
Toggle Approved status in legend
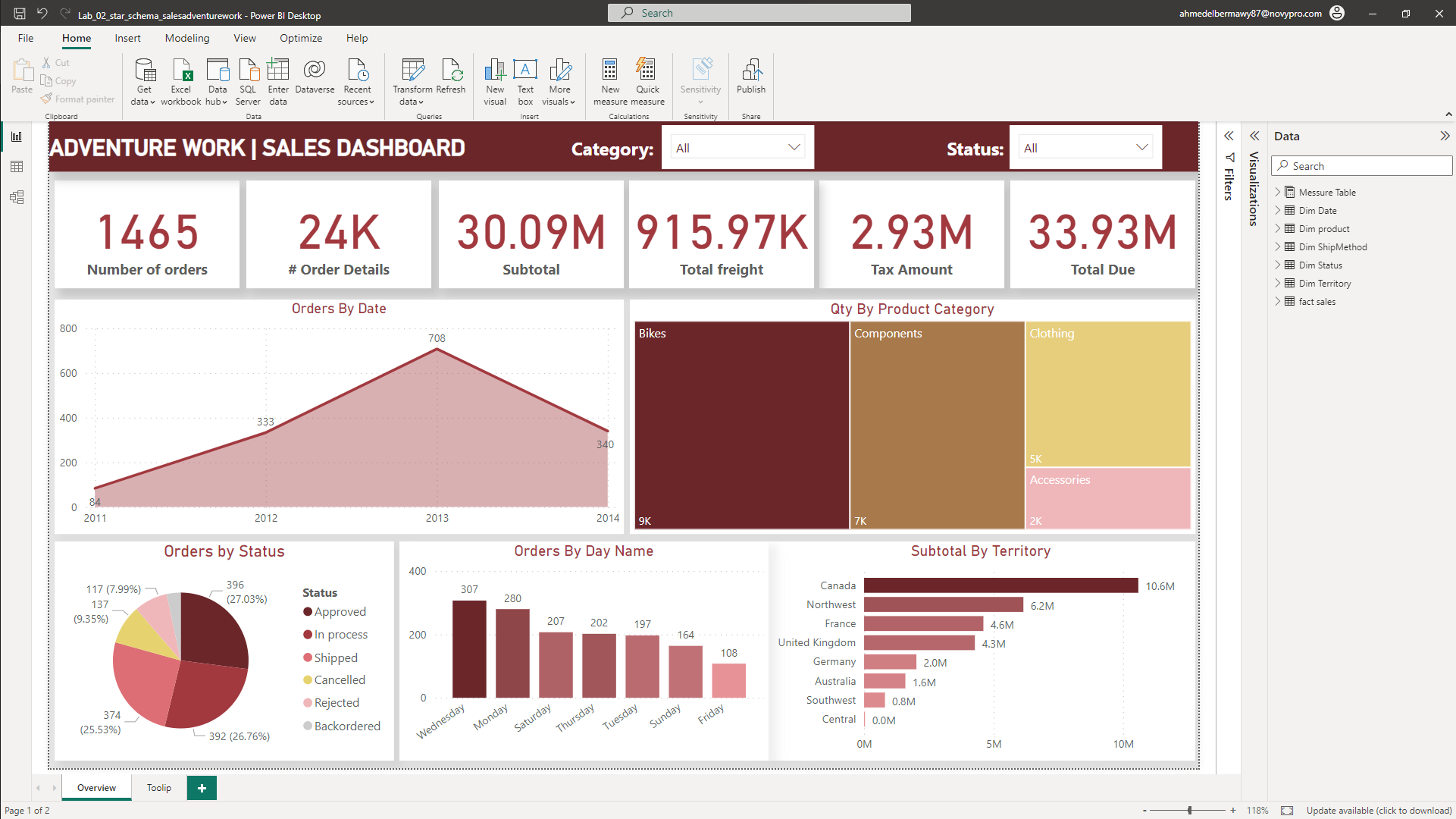pyautogui.click(x=340, y=612)
